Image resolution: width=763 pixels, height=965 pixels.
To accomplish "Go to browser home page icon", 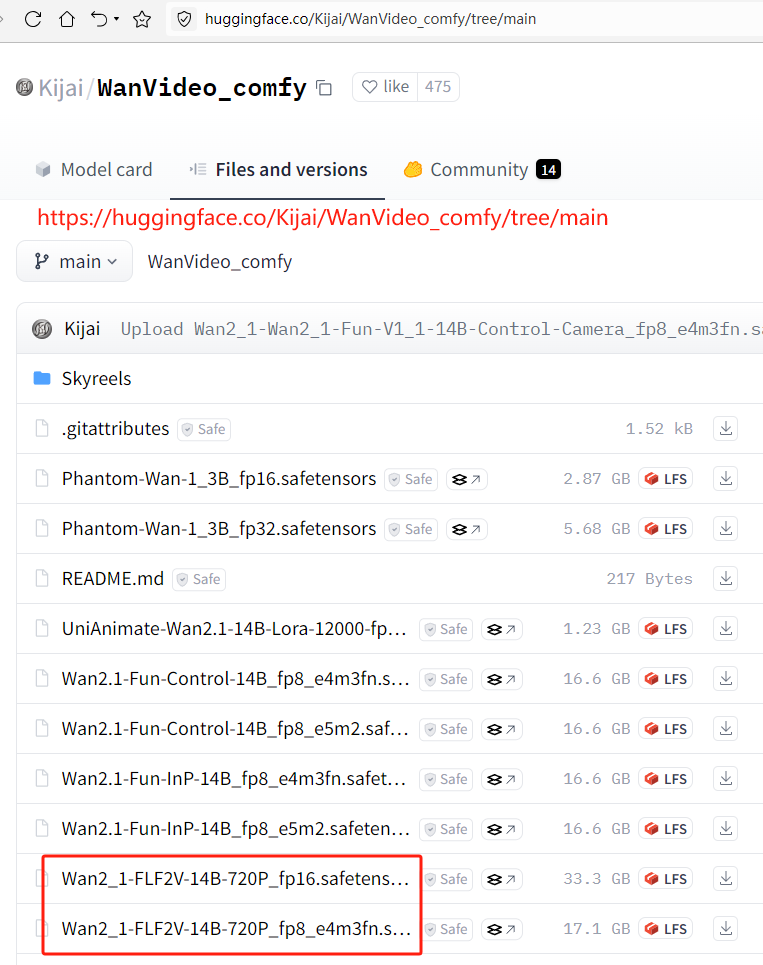I will point(66,19).
